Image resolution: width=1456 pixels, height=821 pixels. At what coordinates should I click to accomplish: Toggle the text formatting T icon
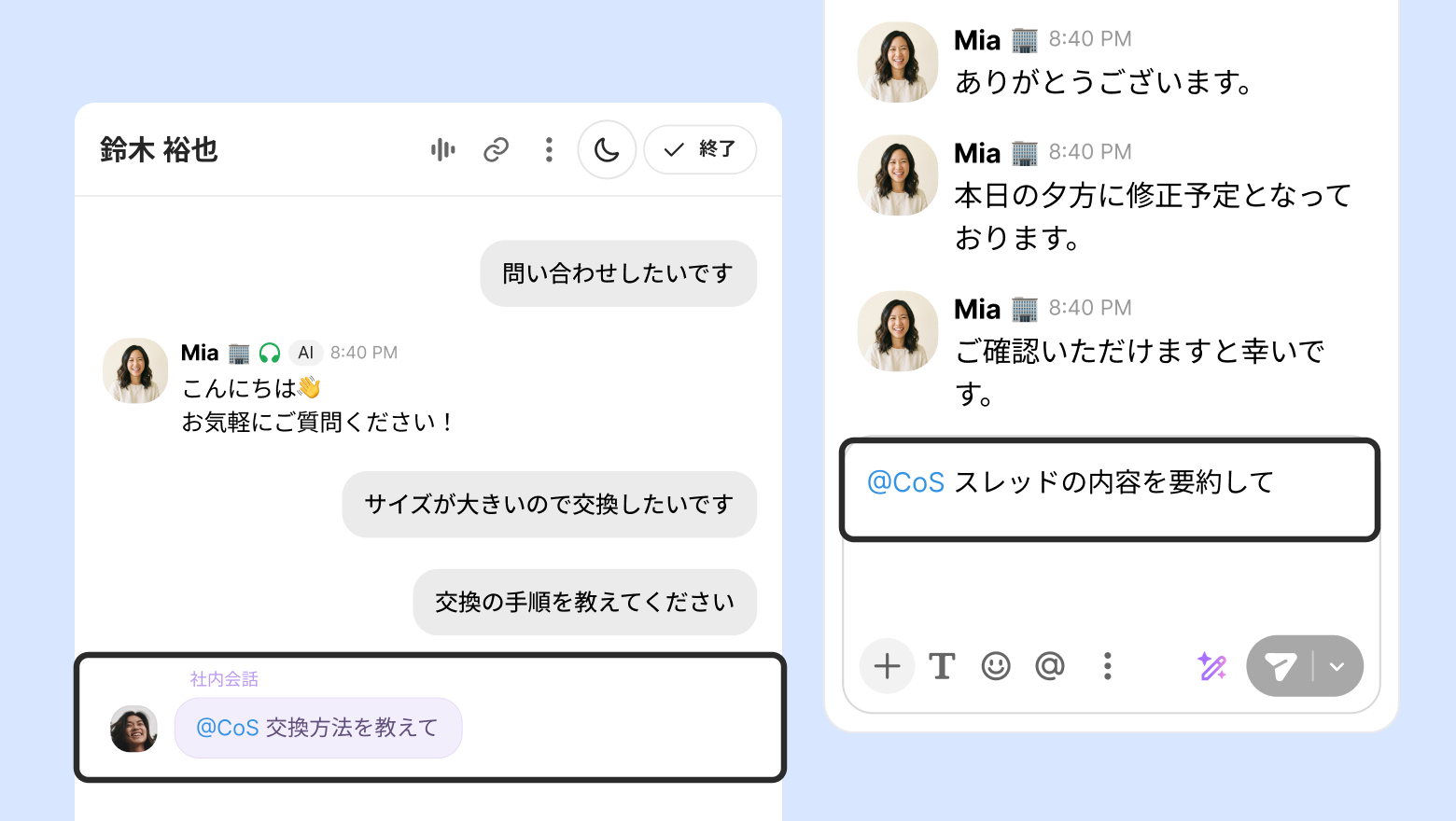click(942, 666)
